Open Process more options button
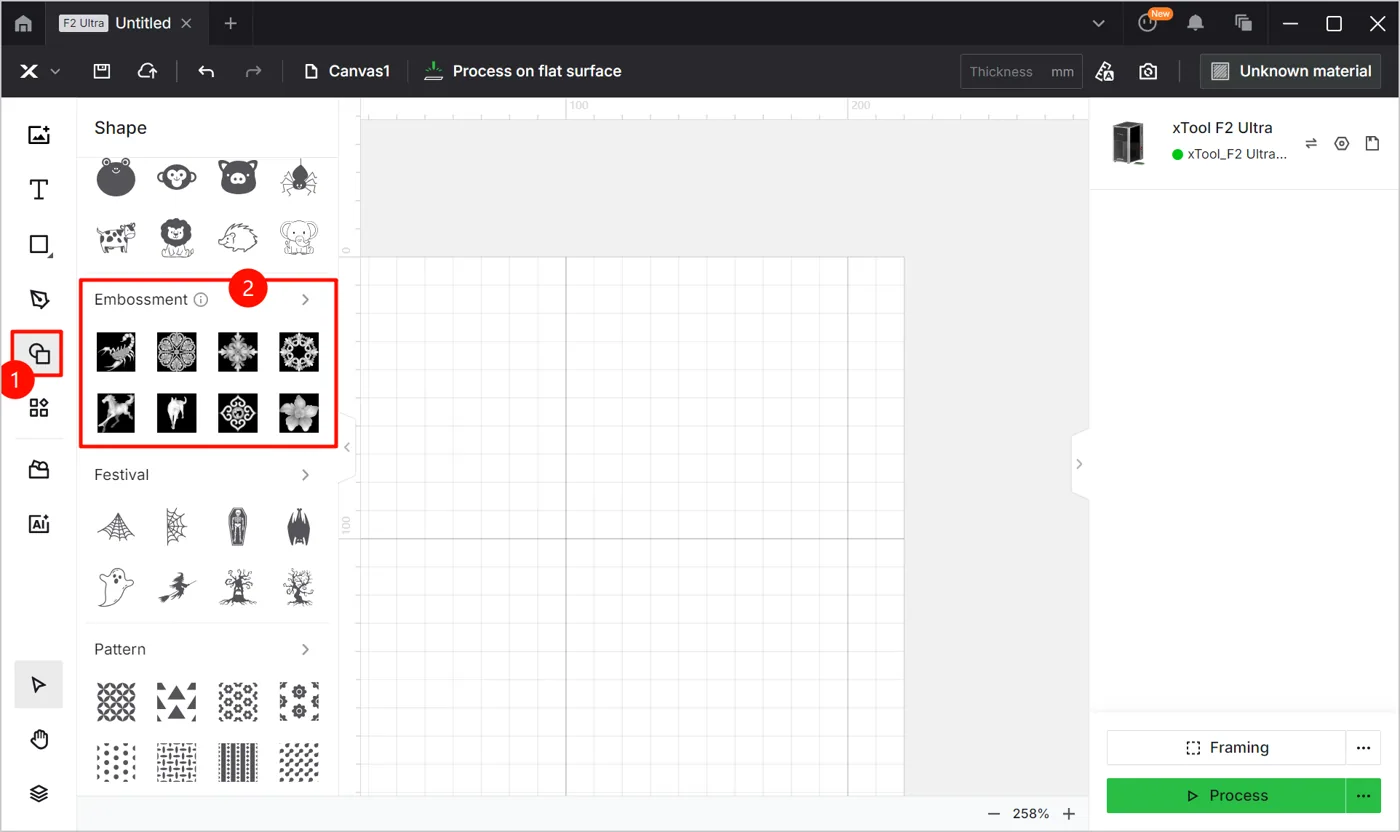This screenshot has height=832, width=1400. pyautogui.click(x=1362, y=796)
